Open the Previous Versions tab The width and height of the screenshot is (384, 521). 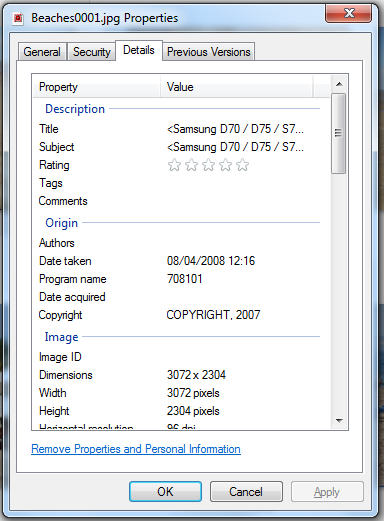tap(209, 52)
